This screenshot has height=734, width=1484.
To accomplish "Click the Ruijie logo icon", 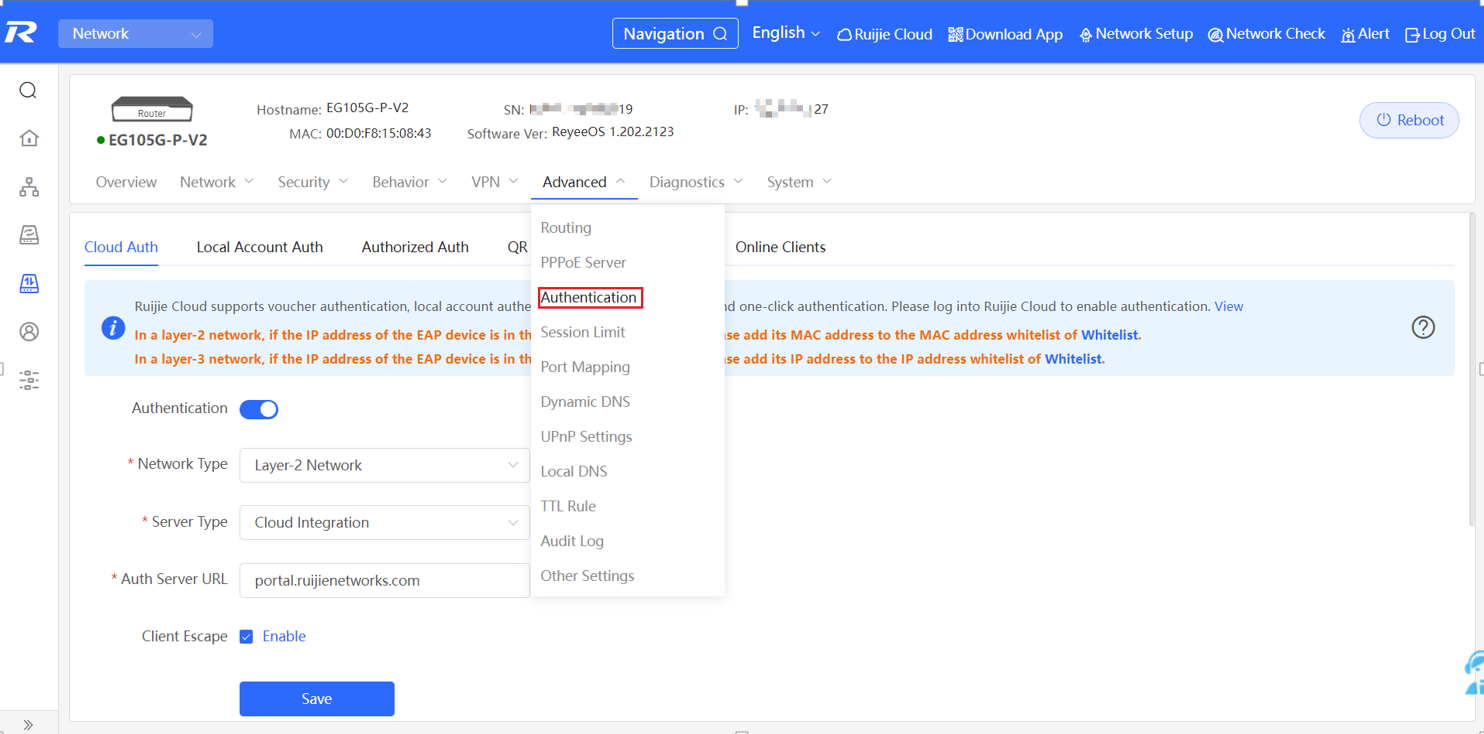I will pos(21,33).
